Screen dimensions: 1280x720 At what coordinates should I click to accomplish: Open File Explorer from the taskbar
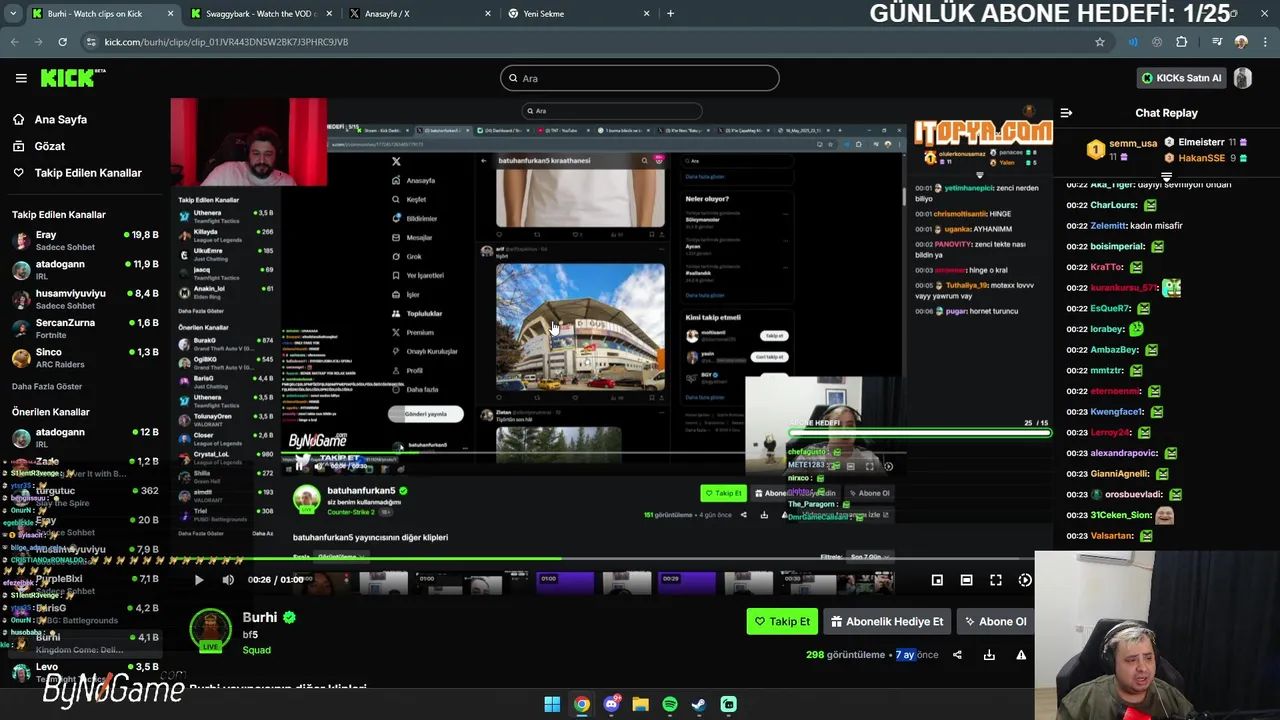[640, 704]
